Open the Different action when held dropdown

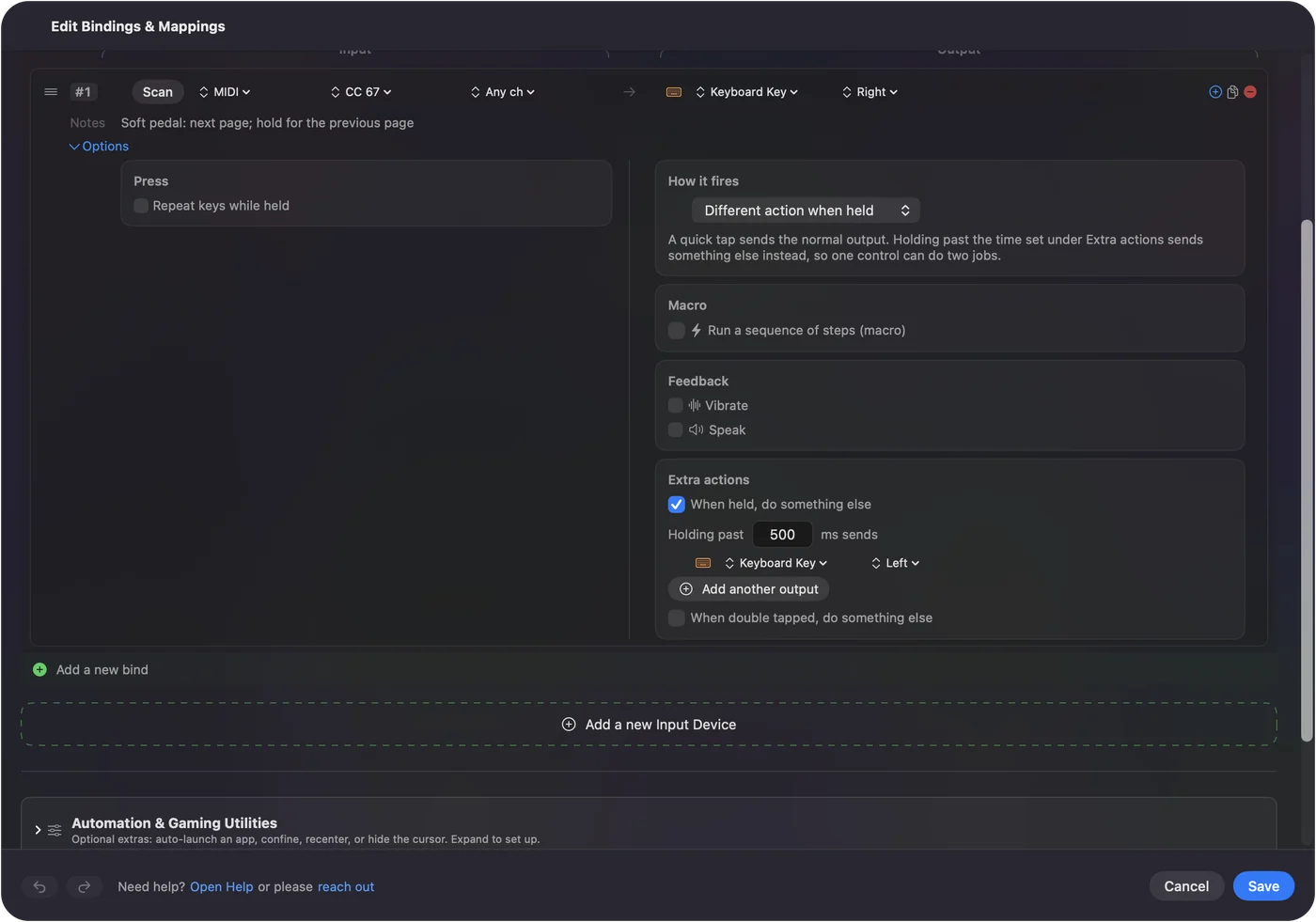click(806, 211)
